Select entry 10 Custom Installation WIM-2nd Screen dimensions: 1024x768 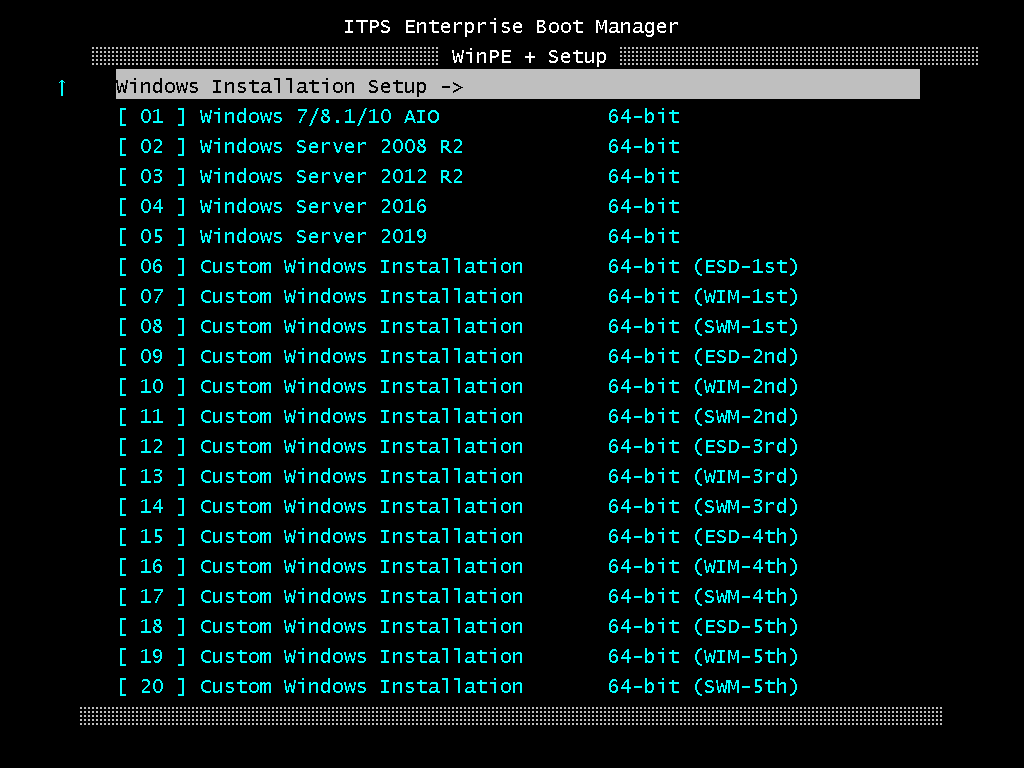[458, 387]
